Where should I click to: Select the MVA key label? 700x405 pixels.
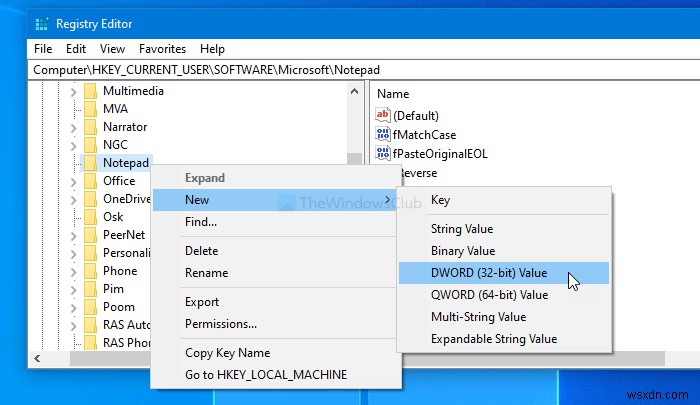tap(115, 109)
